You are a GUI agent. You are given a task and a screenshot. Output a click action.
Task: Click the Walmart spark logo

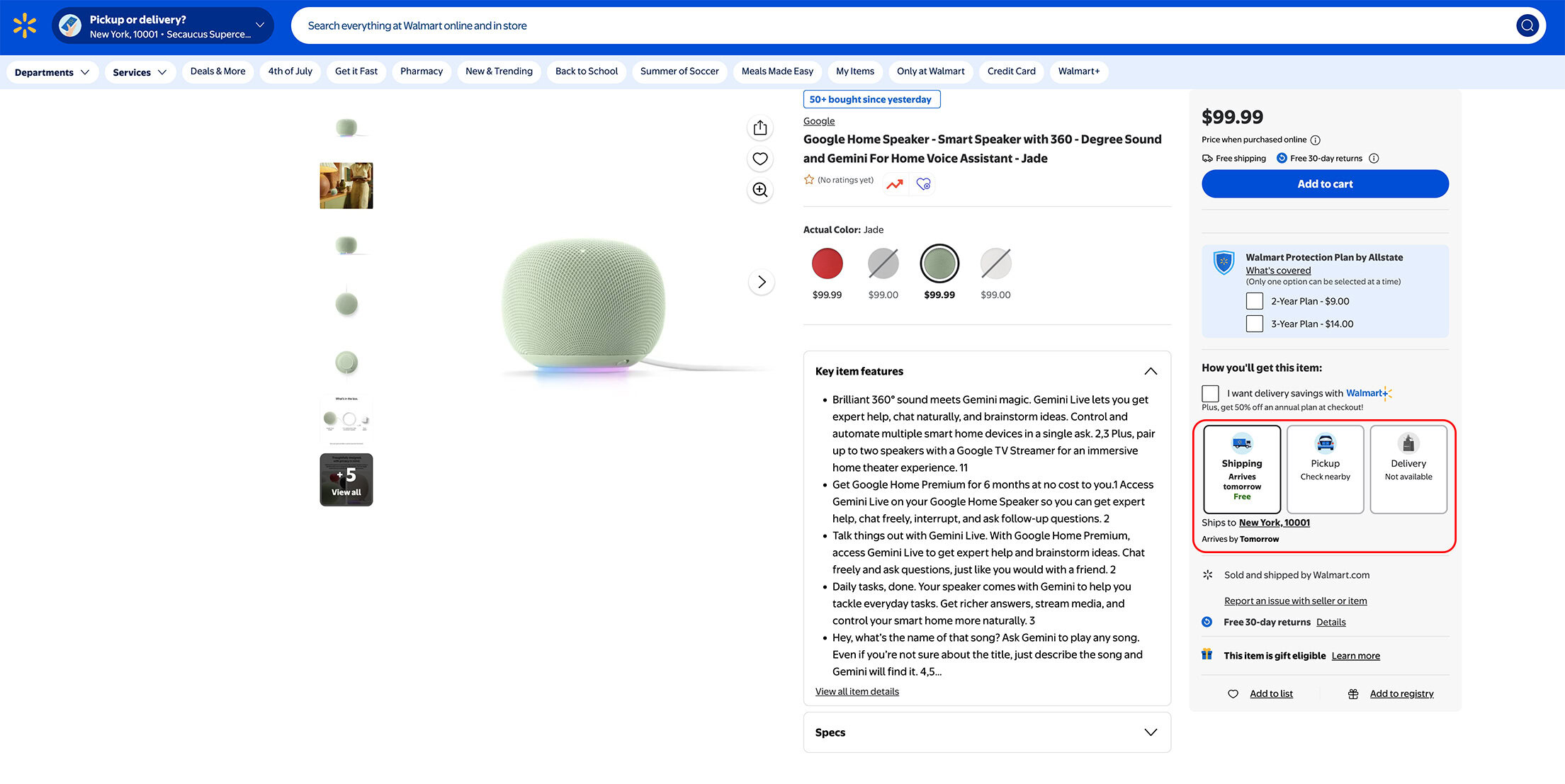click(x=25, y=25)
